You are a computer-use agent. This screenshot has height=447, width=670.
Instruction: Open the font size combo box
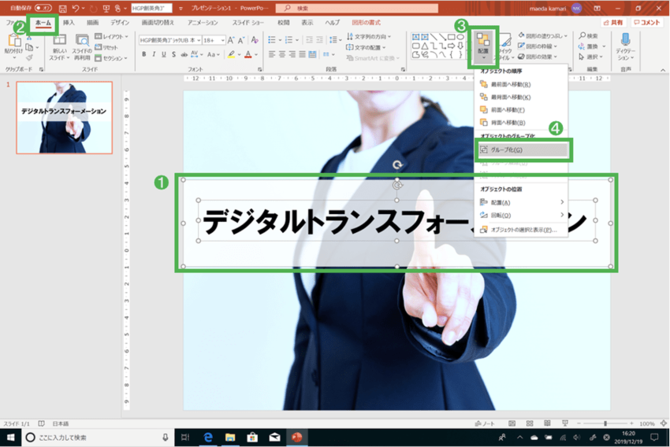214,40
